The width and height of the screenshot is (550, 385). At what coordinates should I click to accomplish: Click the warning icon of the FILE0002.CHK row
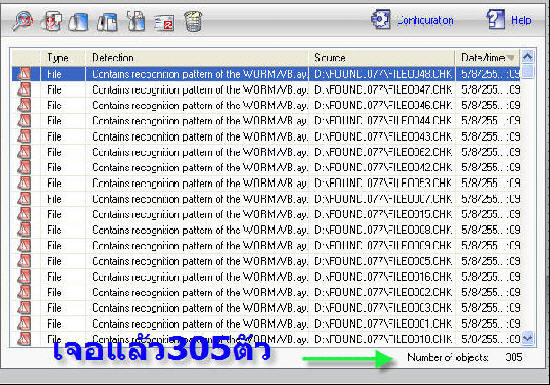tap(24, 292)
